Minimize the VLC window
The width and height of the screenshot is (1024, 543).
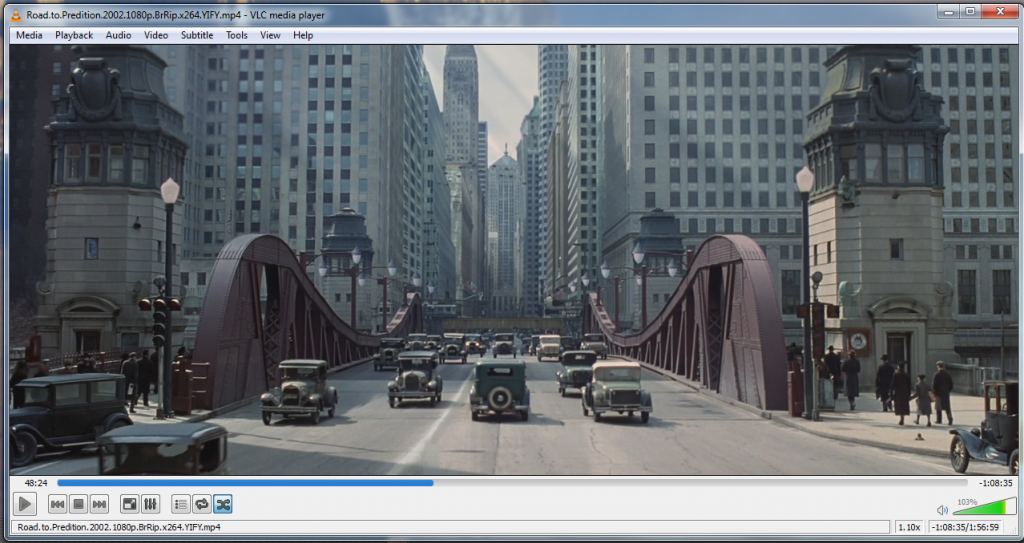tap(949, 11)
